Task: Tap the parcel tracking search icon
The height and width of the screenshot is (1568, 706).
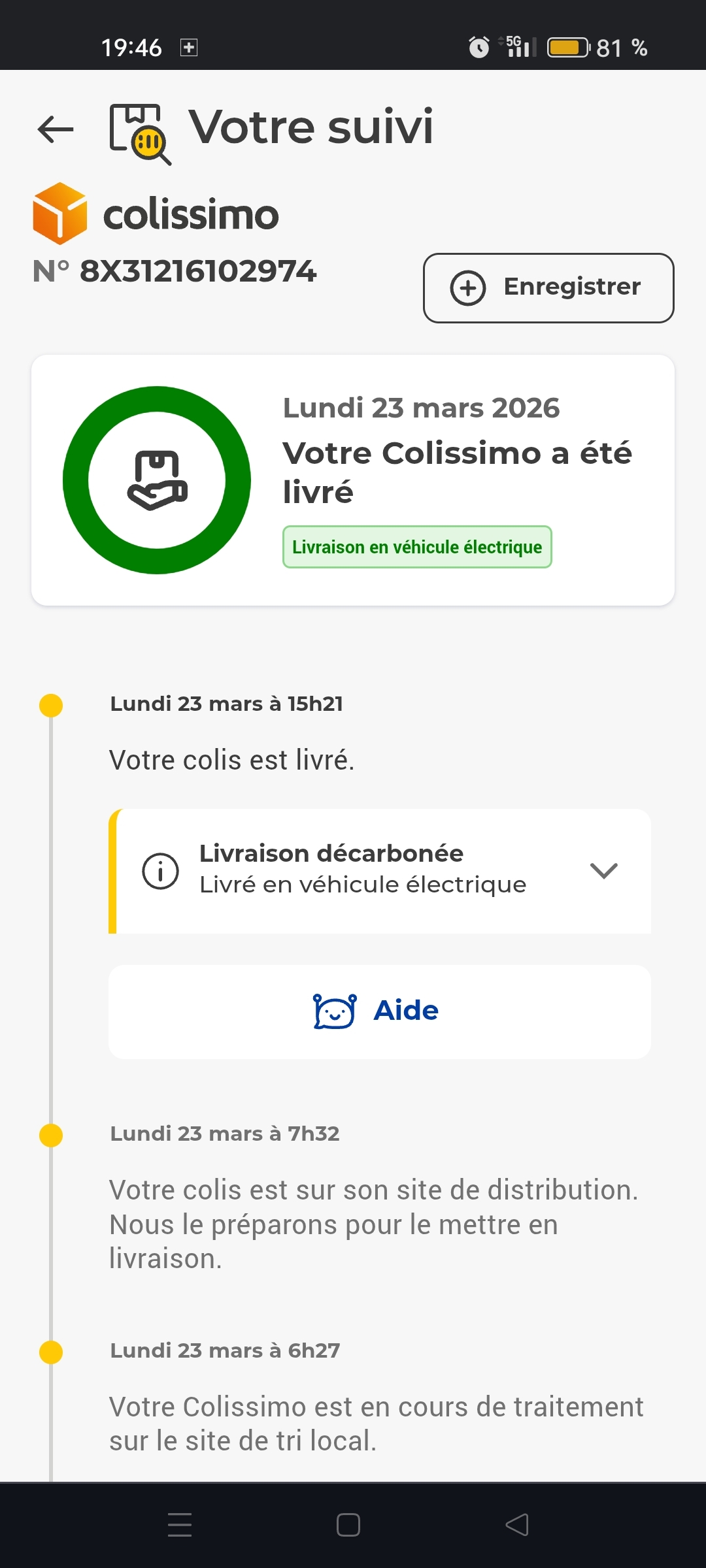Action: [x=140, y=134]
